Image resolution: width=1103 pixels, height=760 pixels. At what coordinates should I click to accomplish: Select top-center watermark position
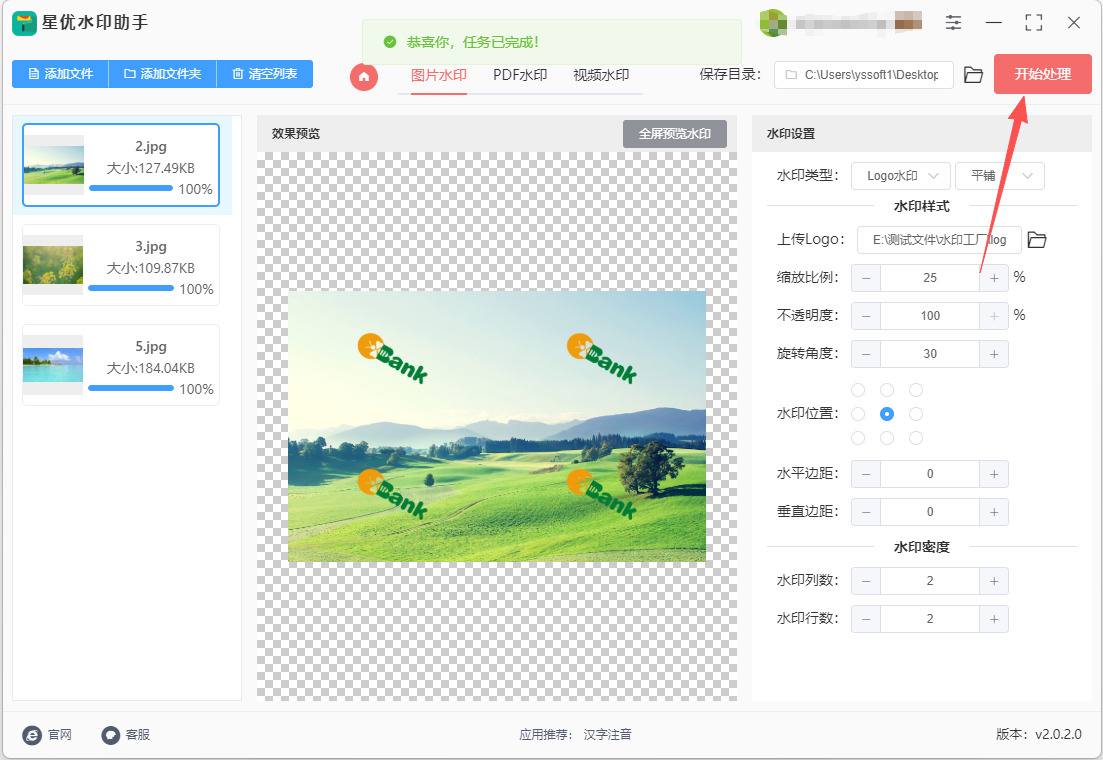point(887,390)
